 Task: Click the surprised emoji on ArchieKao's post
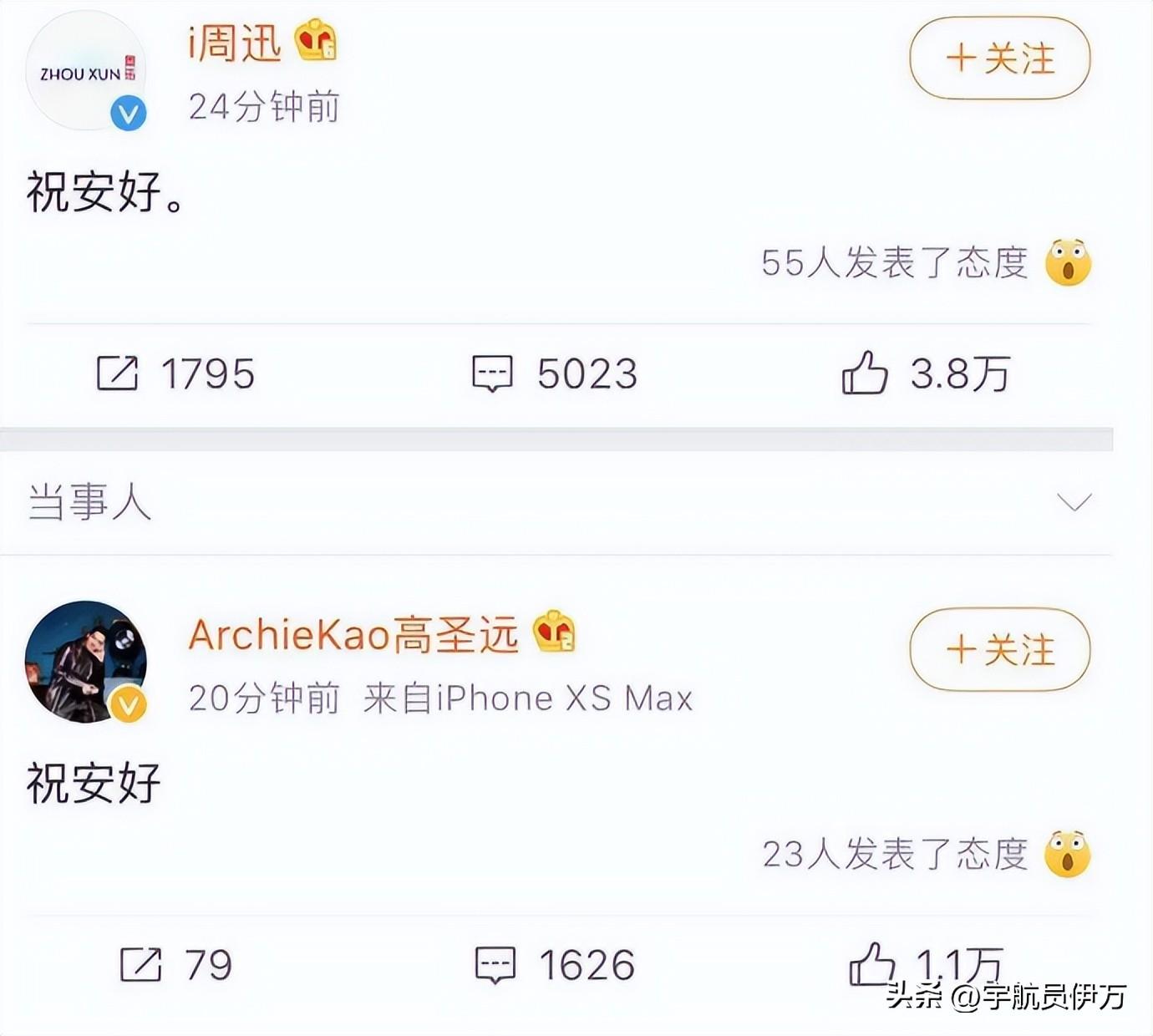point(1068,854)
